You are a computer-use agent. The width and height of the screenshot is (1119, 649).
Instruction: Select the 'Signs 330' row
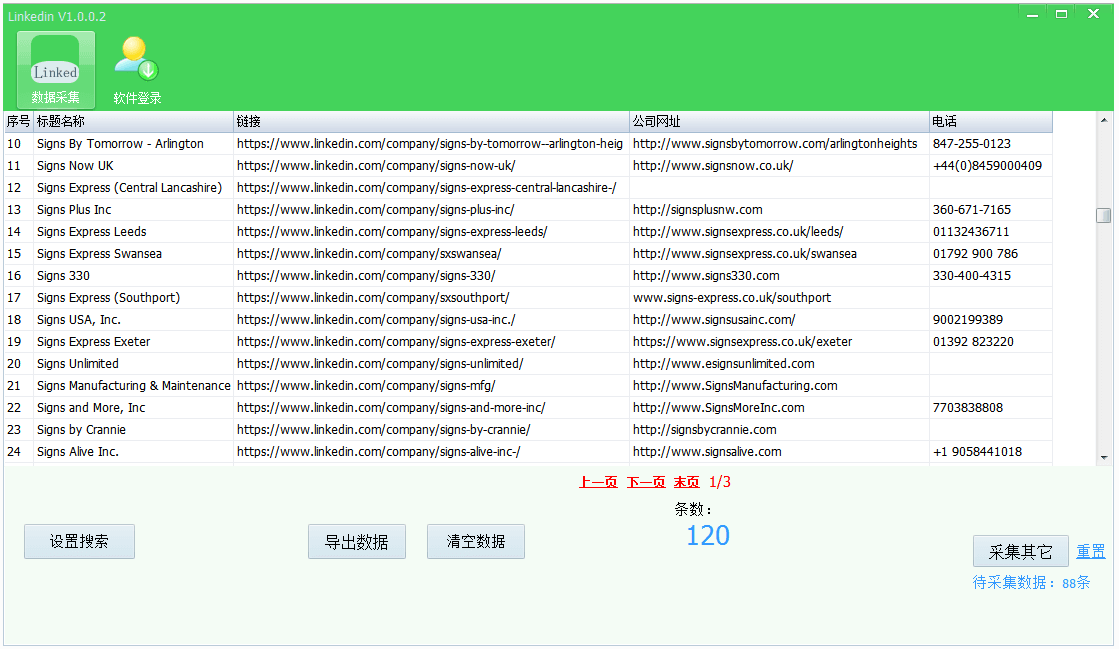tap(528, 276)
